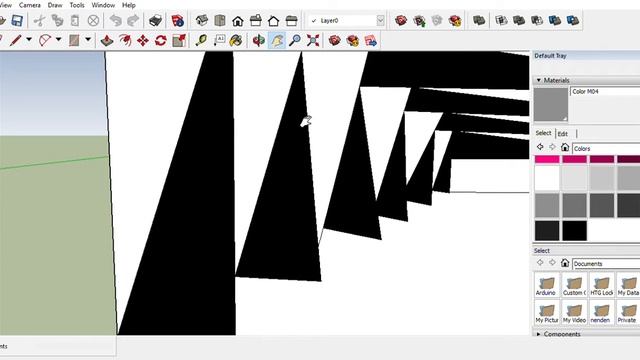Select the Rotate tool
This screenshot has width=640, height=360.
[161, 40]
